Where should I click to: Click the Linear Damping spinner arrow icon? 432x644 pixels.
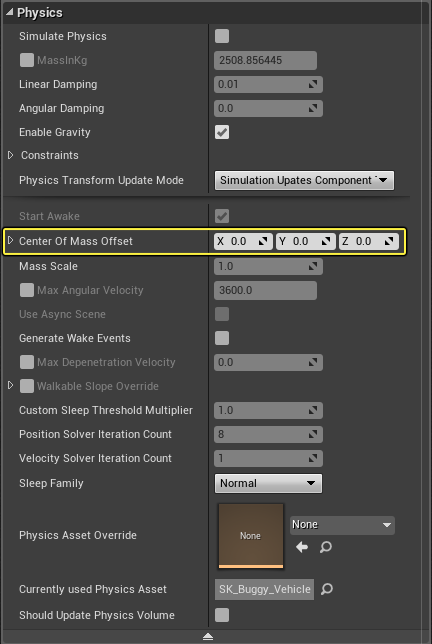point(313,84)
